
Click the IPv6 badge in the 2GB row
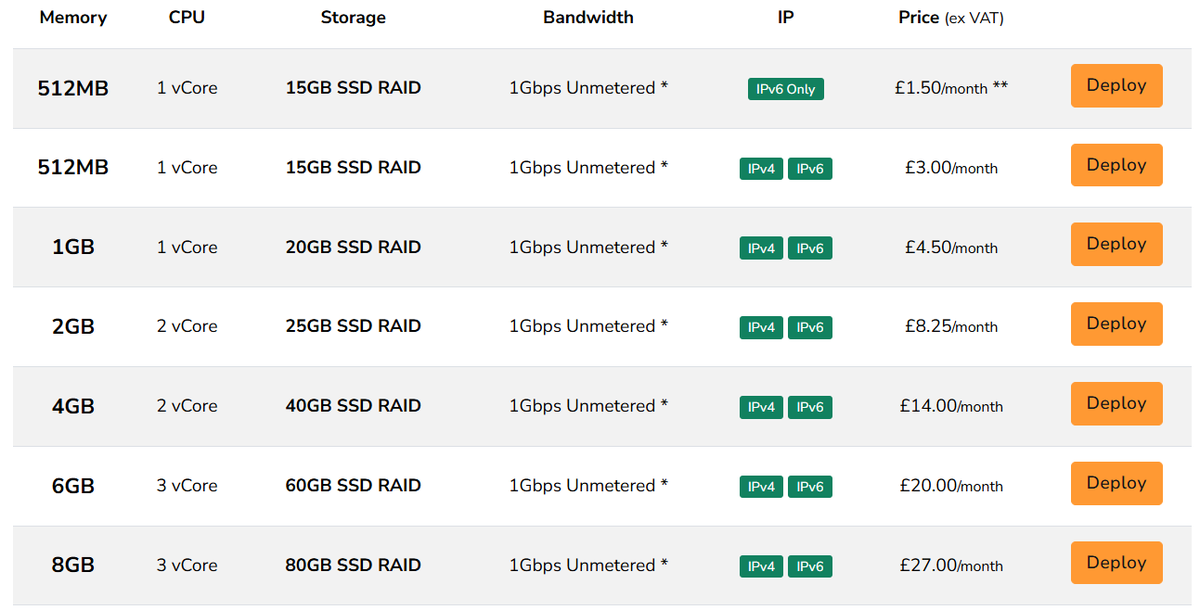tap(810, 327)
